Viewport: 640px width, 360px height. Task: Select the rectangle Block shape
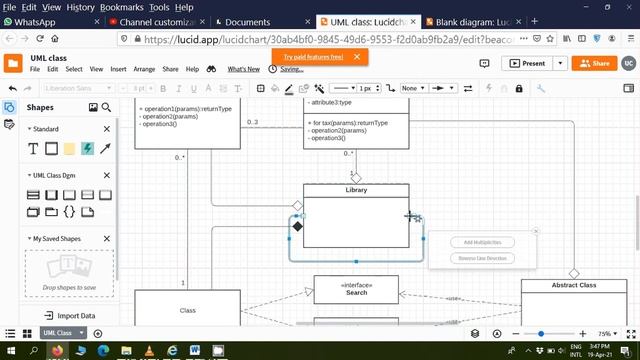[51, 149]
